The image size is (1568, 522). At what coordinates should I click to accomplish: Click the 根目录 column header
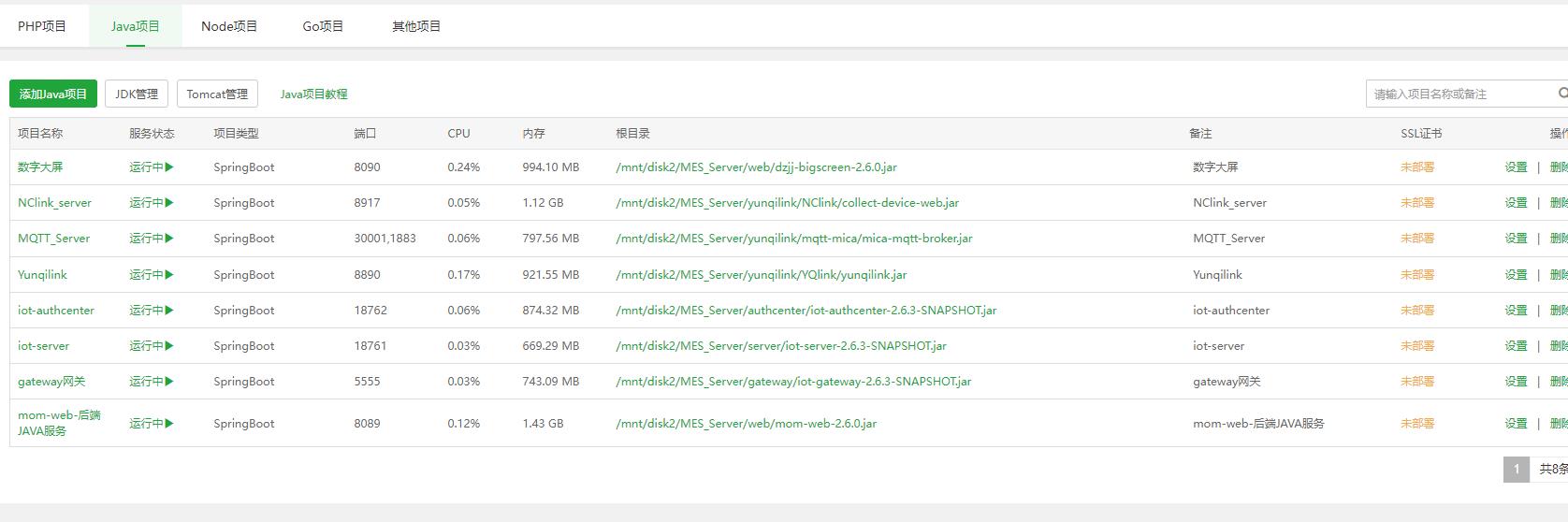(x=632, y=134)
